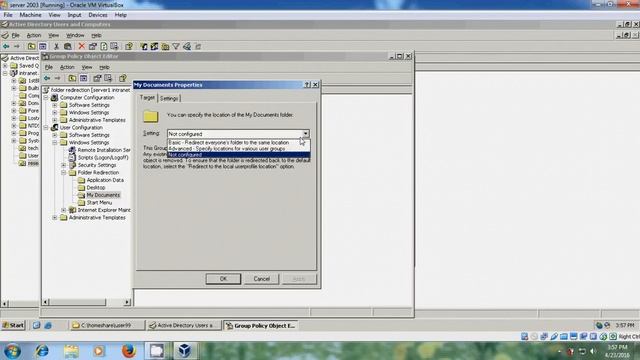Expand Software Settings under Computer Configuration
The height and width of the screenshot is (360, 640).
[55, 105]
